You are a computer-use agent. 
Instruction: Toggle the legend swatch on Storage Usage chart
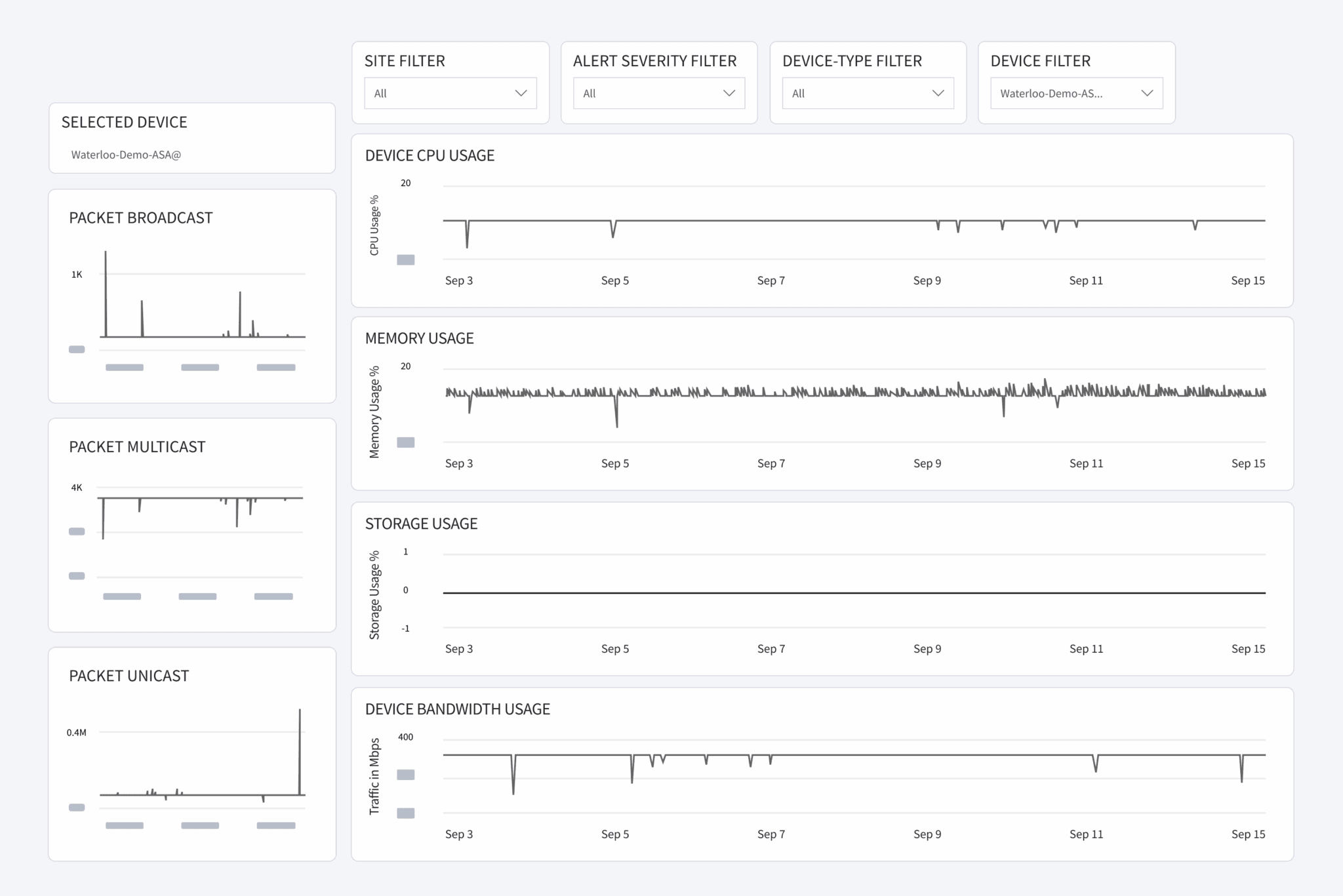[405, 628]
